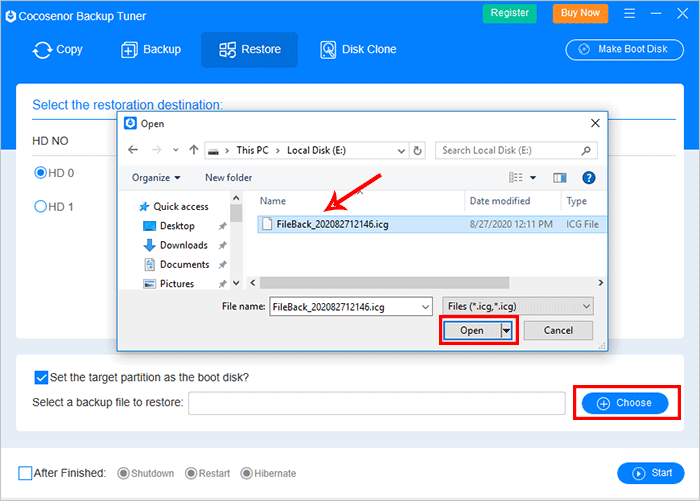The image size is (700, 501).
Task: Expand the view options dropdown arrow
Action: pyautogui.click(x=533, y=178)
